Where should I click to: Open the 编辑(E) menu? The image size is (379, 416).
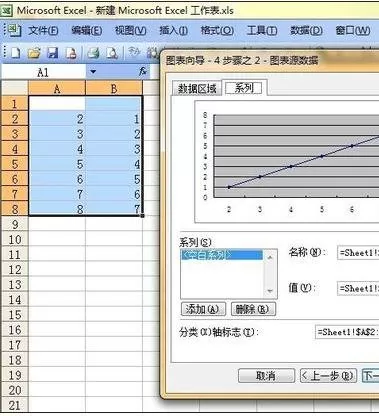pyautogui.click(x=87, y=31)
